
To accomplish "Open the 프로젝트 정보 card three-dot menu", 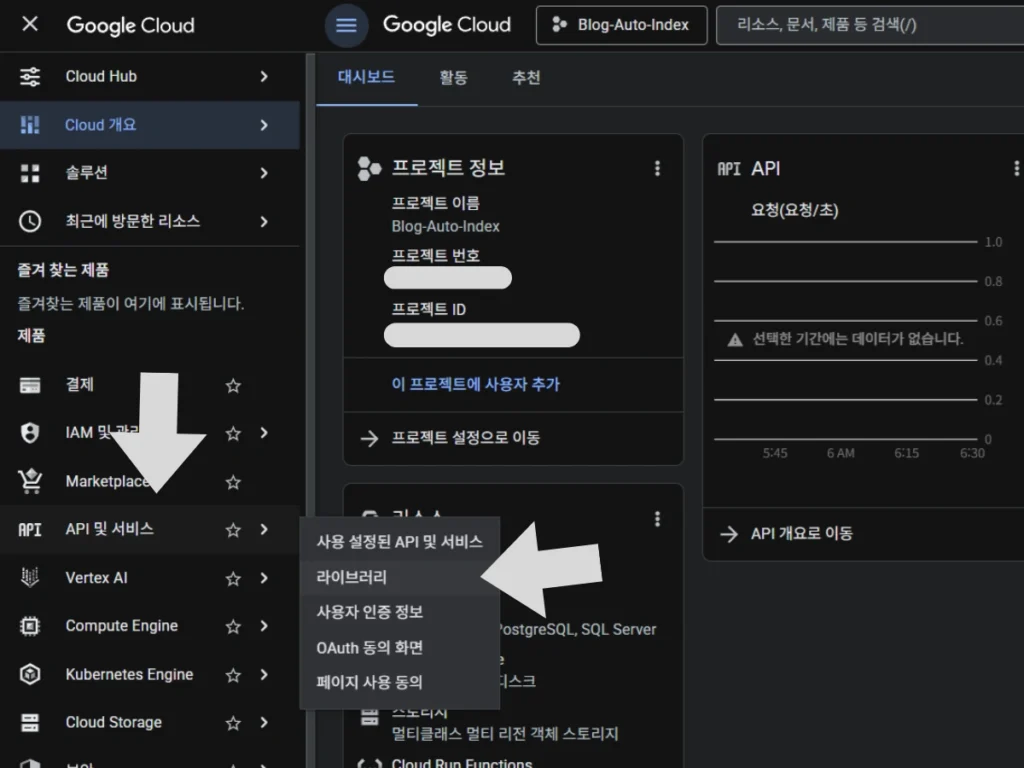I will pos(658,168).
